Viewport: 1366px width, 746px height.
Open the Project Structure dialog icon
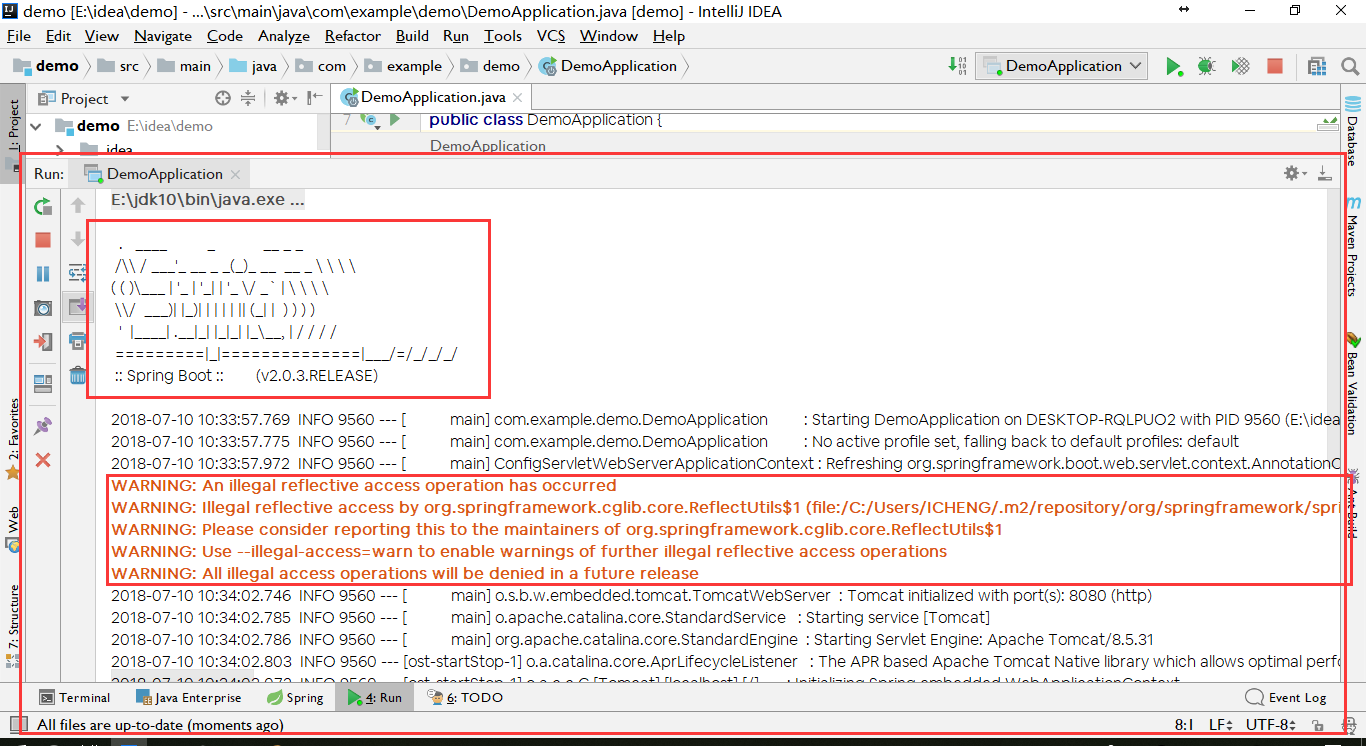tap(1317, 66)
